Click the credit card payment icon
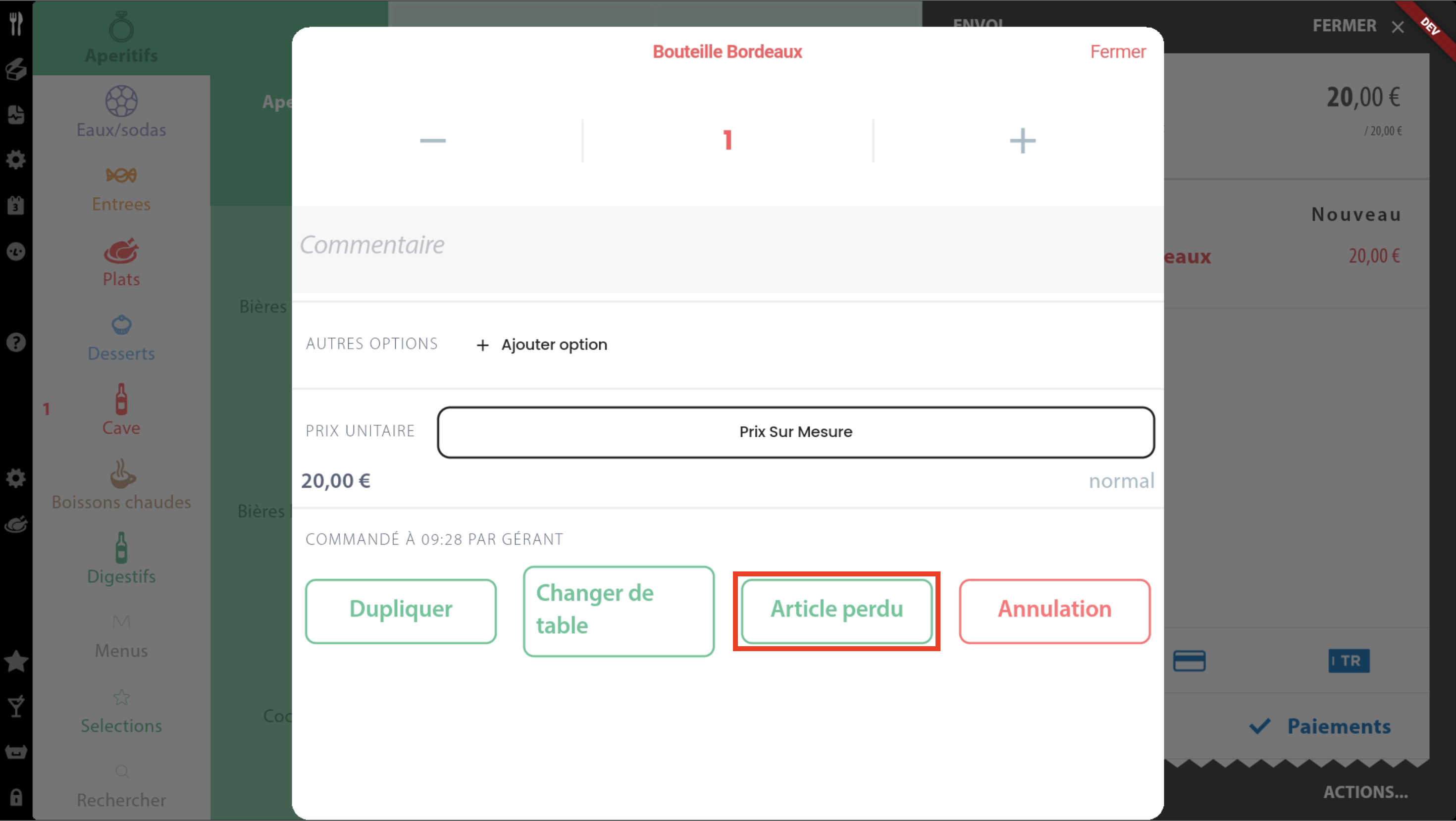Image resolution: width=1456 pixels, height=821 pixels. click(1189, 661)
